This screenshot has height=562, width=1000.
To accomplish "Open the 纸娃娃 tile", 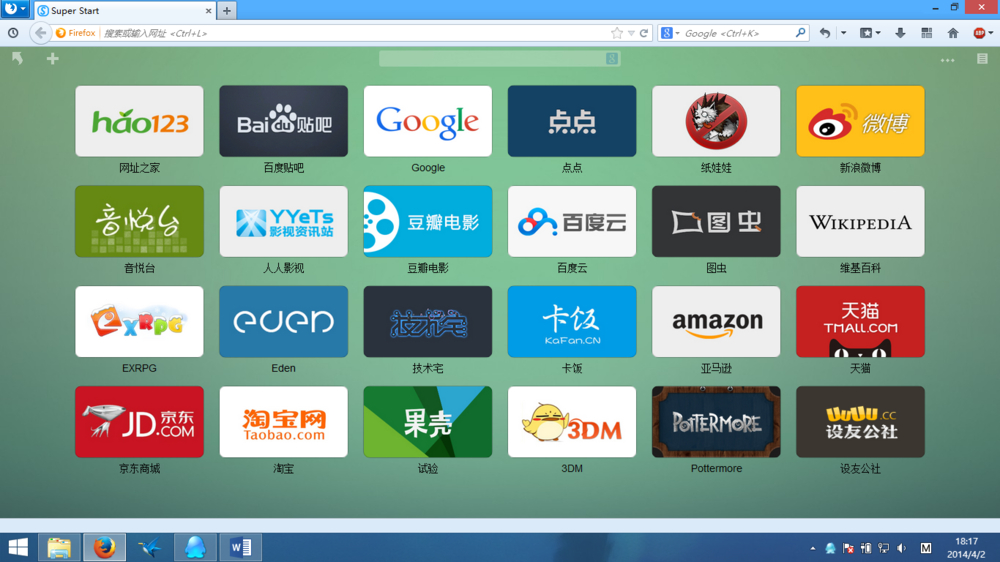I will point(716,121).
